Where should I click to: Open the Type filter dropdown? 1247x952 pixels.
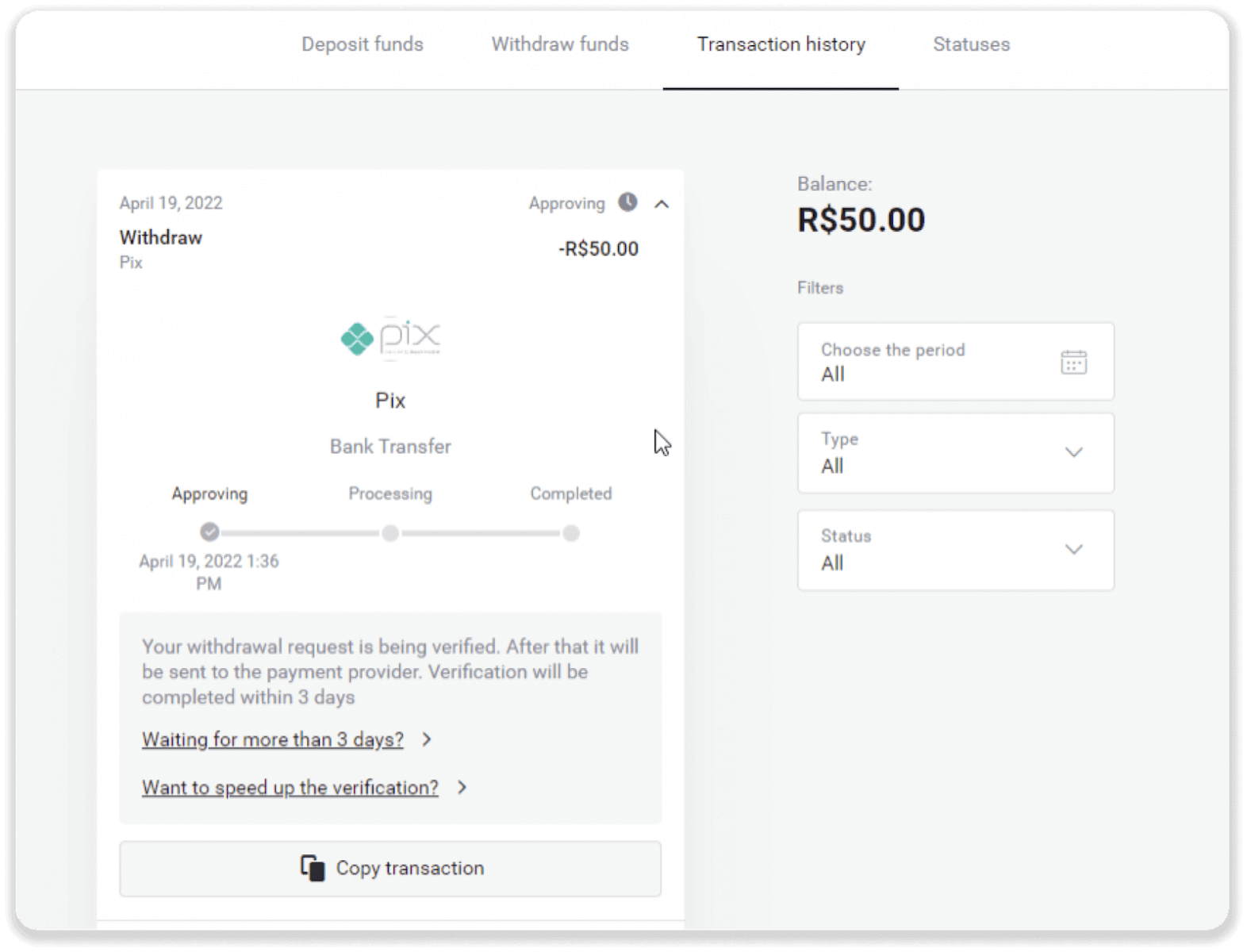pos(1074,452)
